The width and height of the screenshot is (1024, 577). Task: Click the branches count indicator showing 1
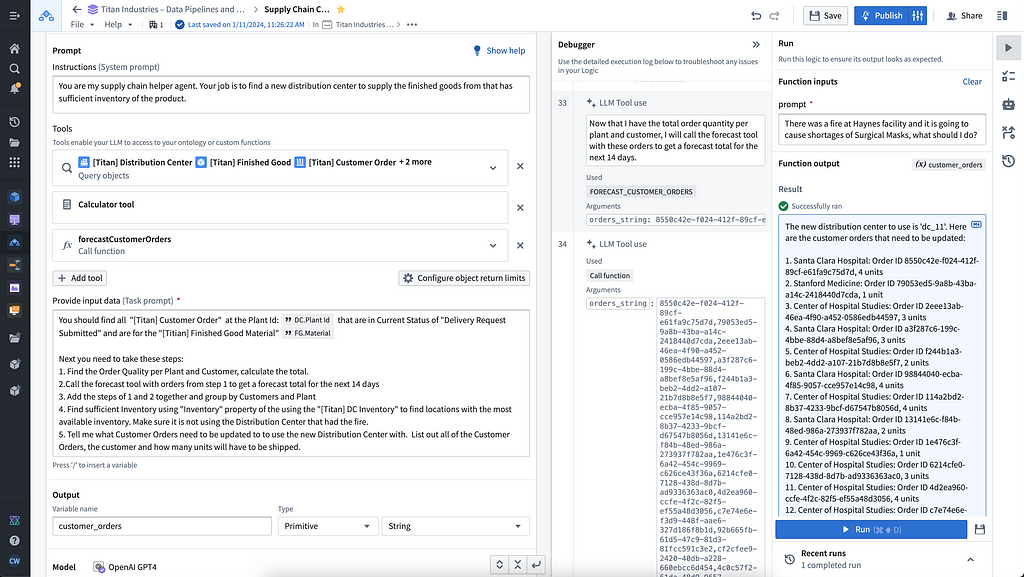[156, 25]
